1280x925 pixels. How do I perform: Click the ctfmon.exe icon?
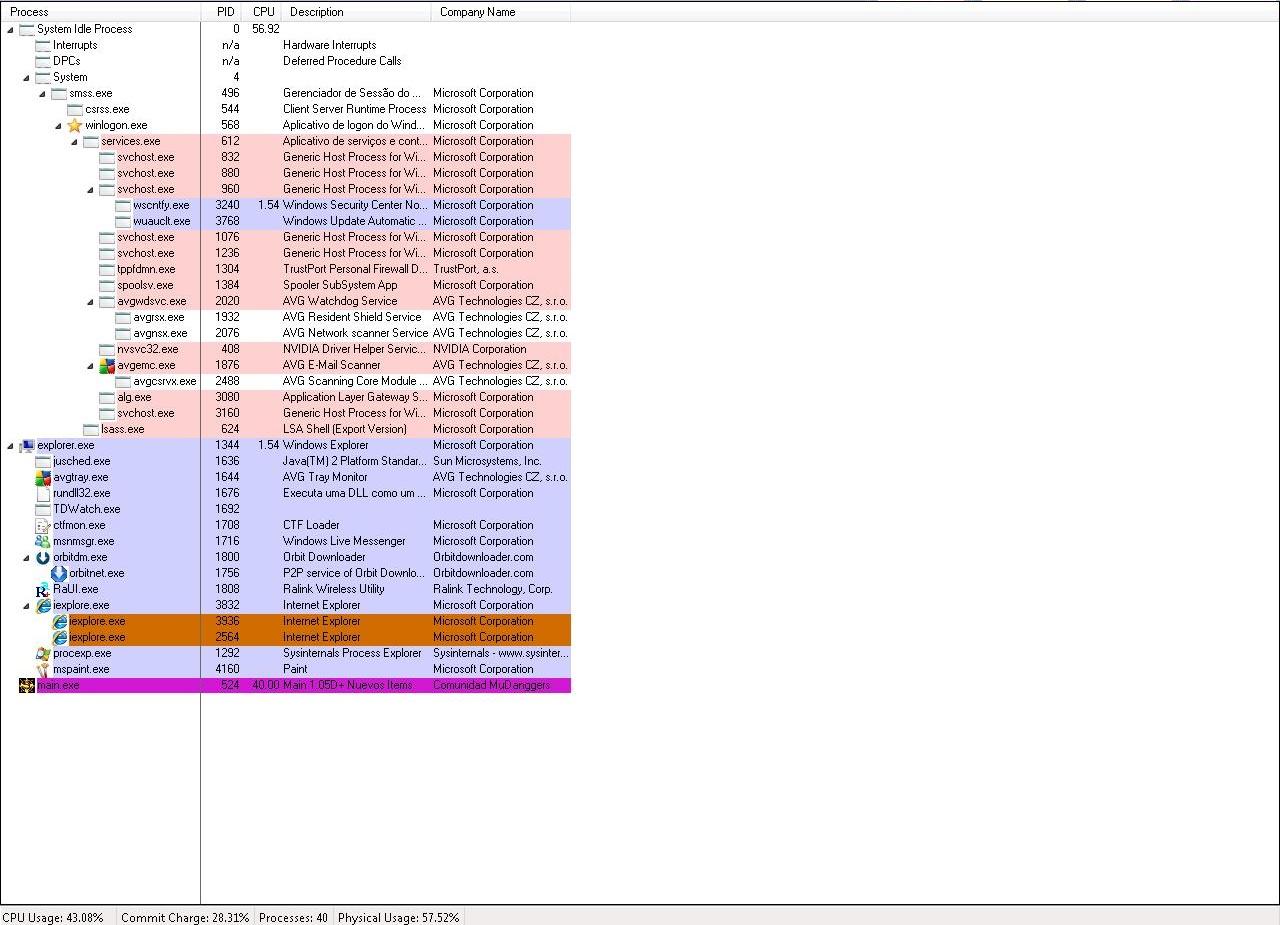tap(43, 525)
